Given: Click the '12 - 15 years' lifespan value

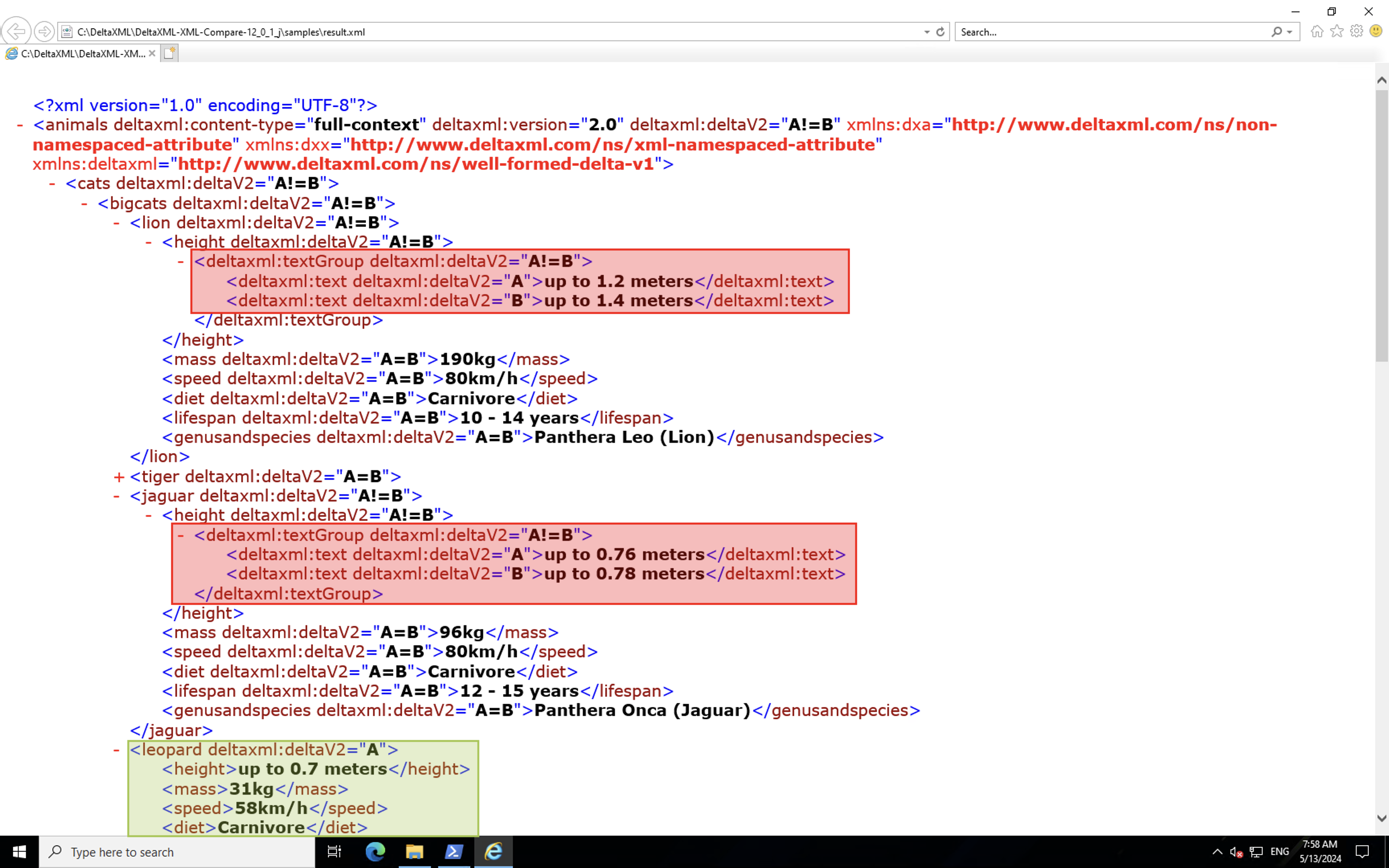Looking at the screenshot, I should pos(519,691).
